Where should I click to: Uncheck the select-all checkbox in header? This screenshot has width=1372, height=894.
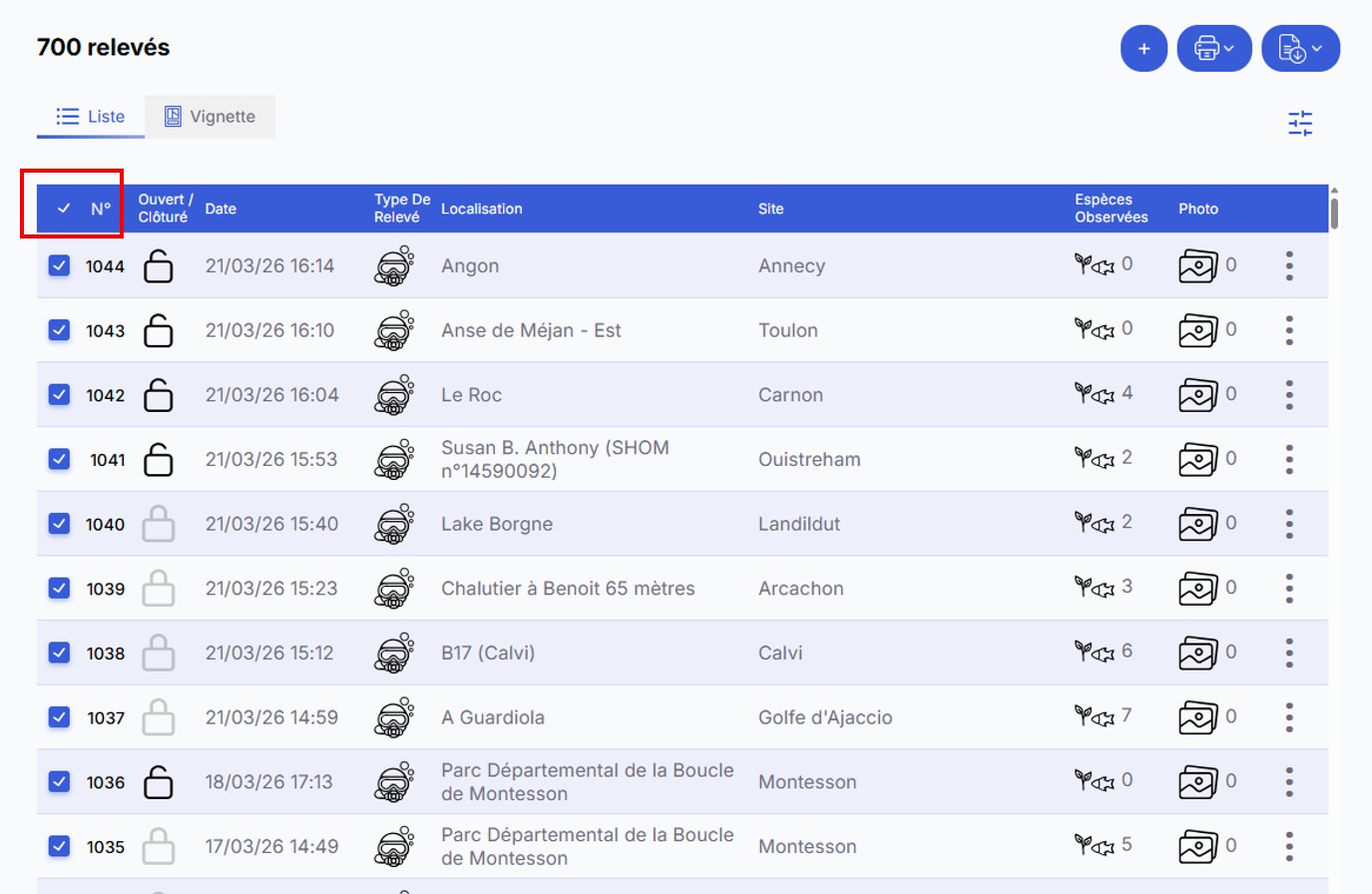64,209
